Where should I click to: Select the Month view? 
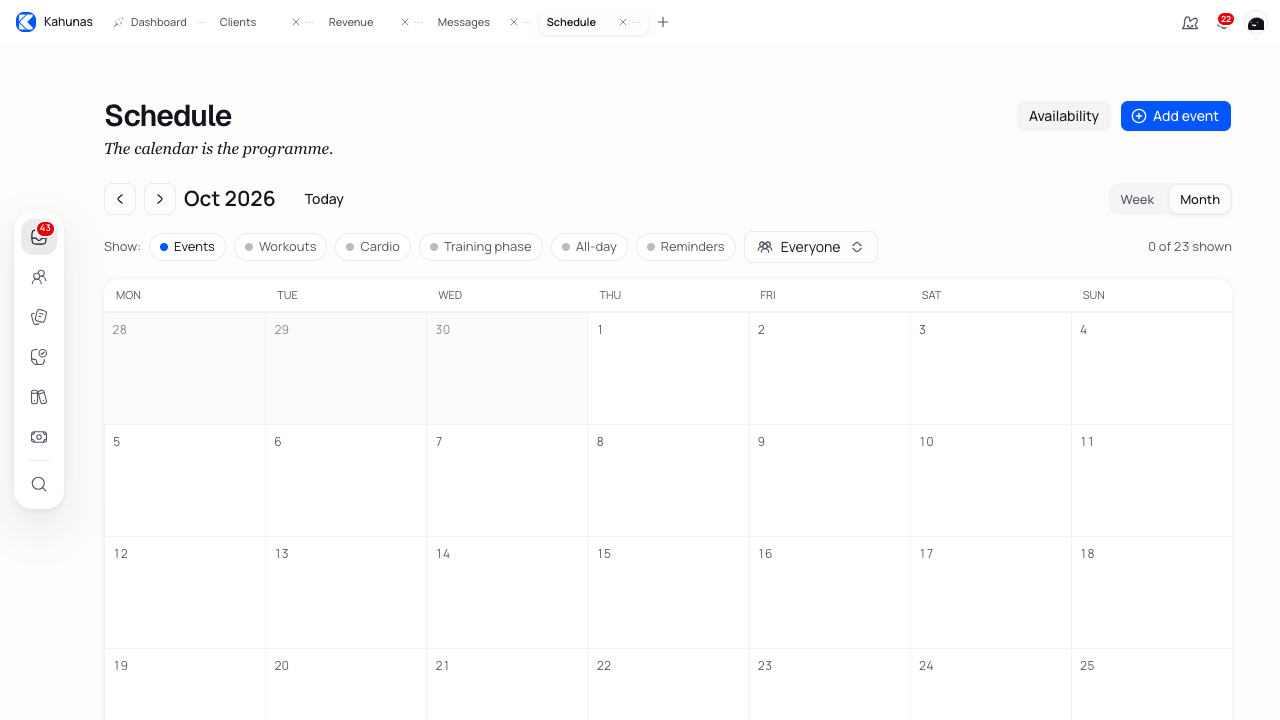pos(1200,199)
